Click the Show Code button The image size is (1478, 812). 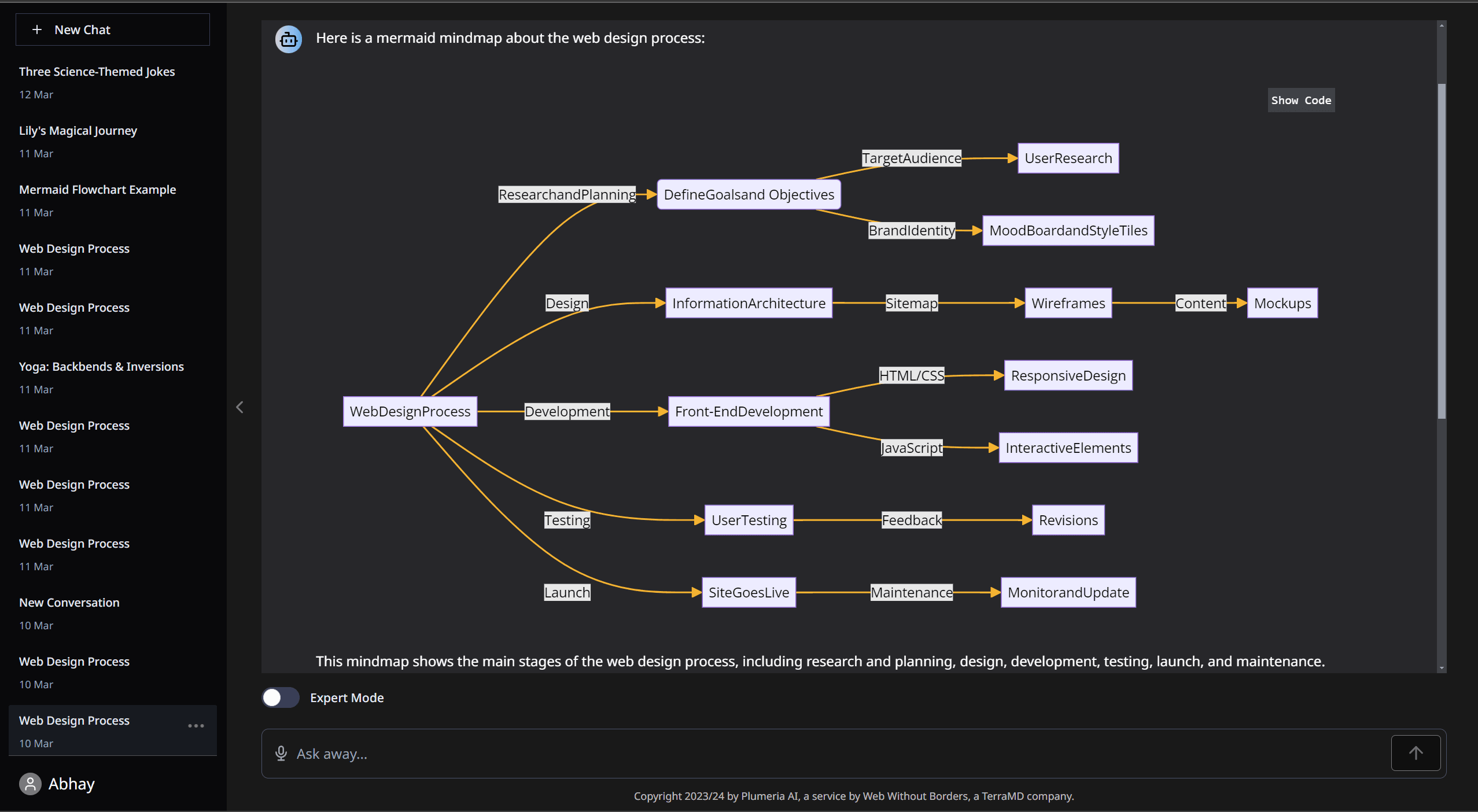click(x=1300, y=100)
